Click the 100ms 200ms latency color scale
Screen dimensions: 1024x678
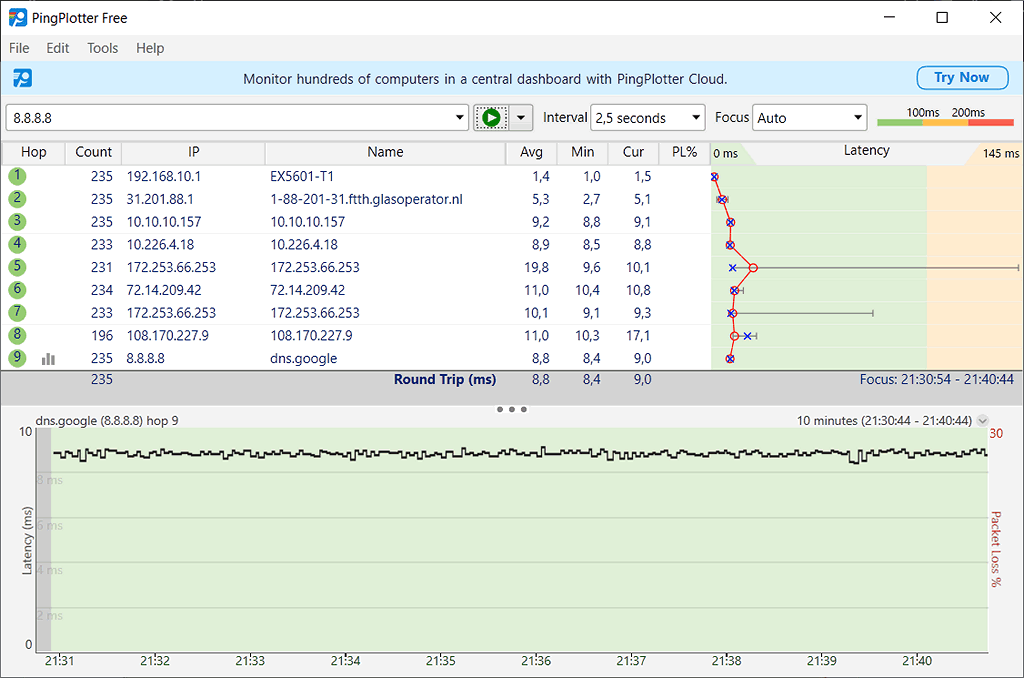(x=945, y=117)
